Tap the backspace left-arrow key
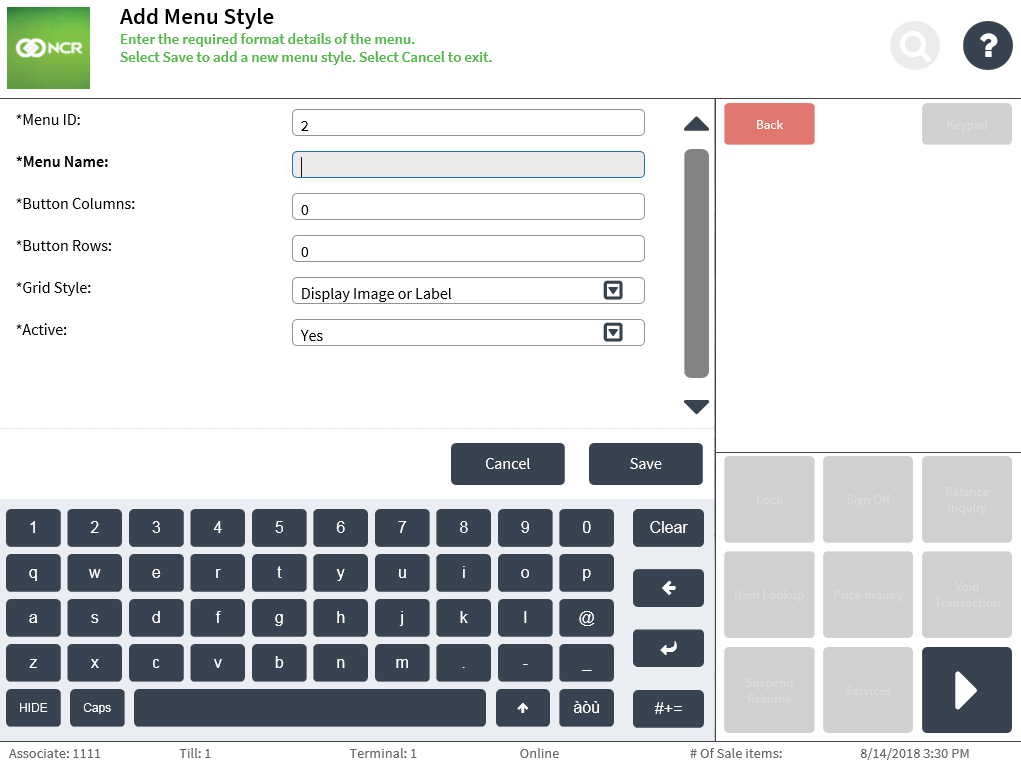Viewport: 1021px width, 765px height. tap(668, 588)
